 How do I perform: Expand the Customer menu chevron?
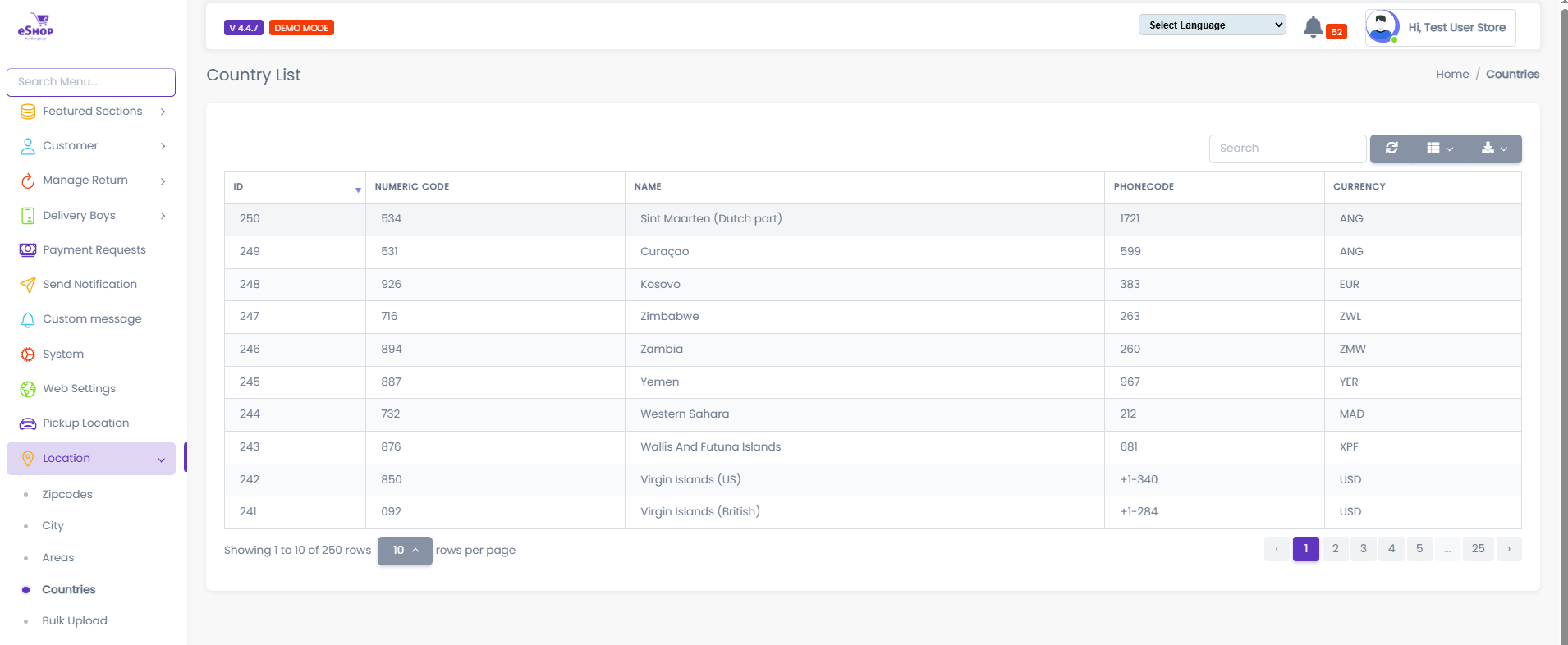(163, 146)
